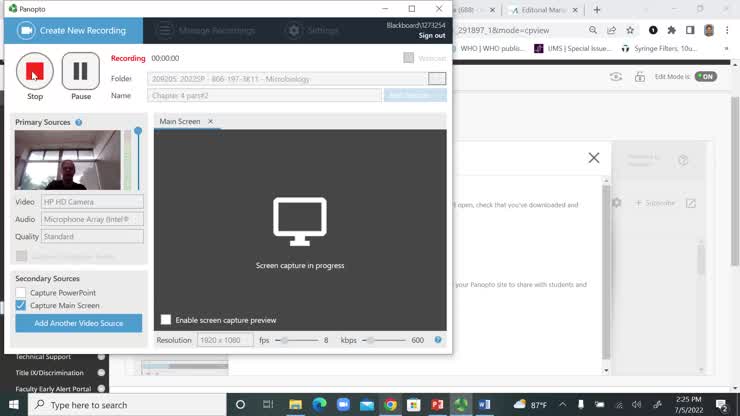
Task: Open Mail app from taskbar
Action: [367, 405]
